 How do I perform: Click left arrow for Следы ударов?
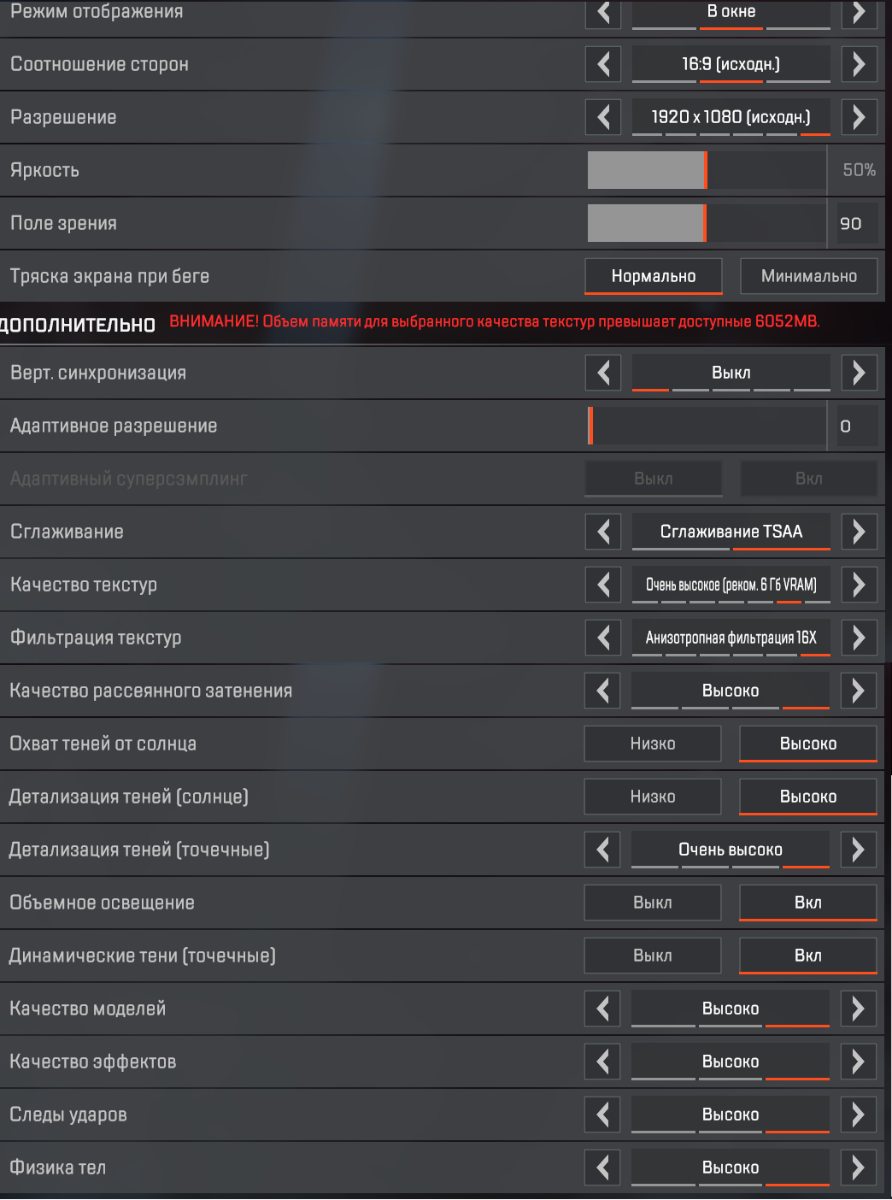pos(602,1115)
